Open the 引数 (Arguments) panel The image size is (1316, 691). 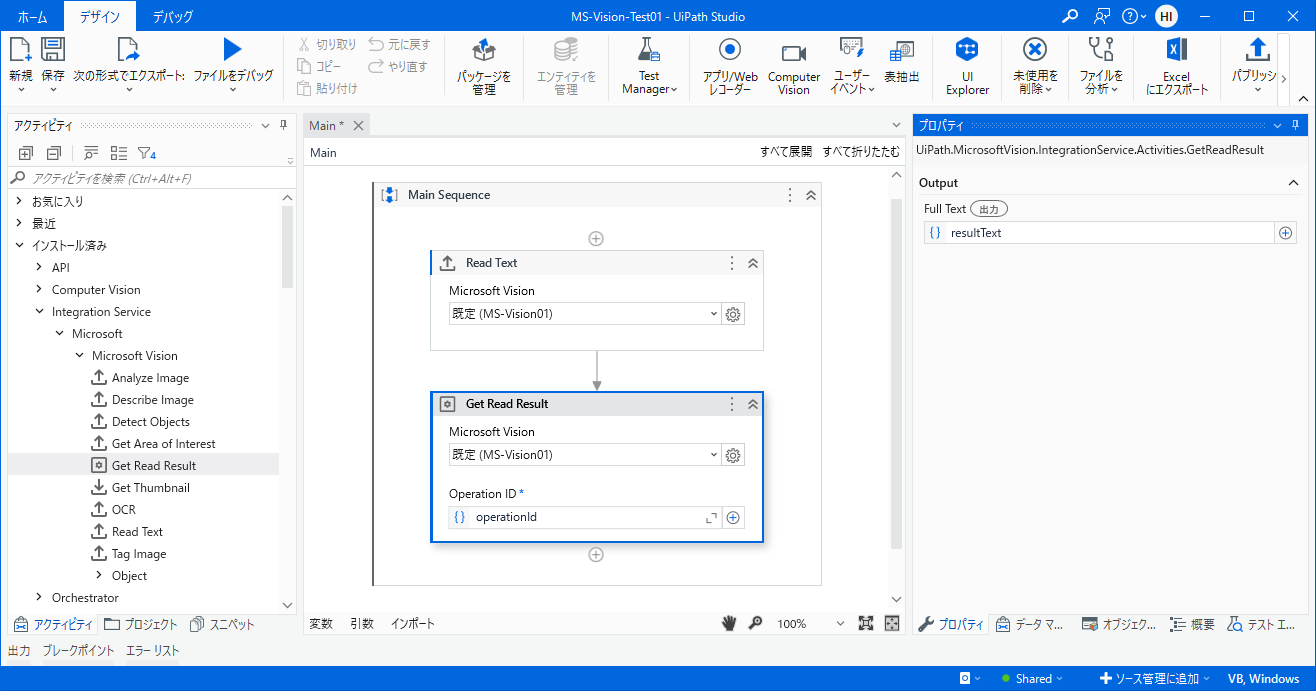[362, 623]
